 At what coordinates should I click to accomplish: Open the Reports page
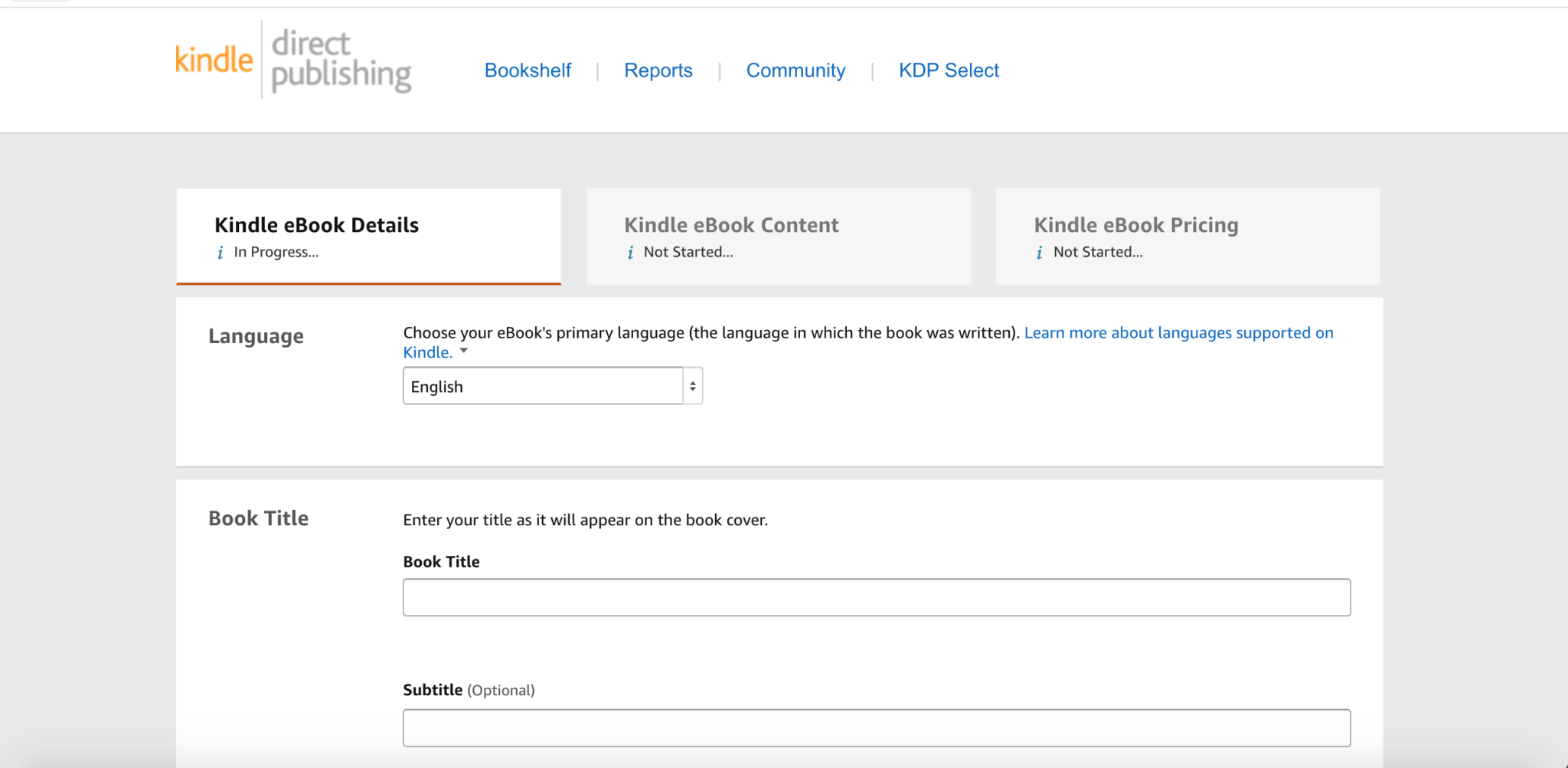658,70
